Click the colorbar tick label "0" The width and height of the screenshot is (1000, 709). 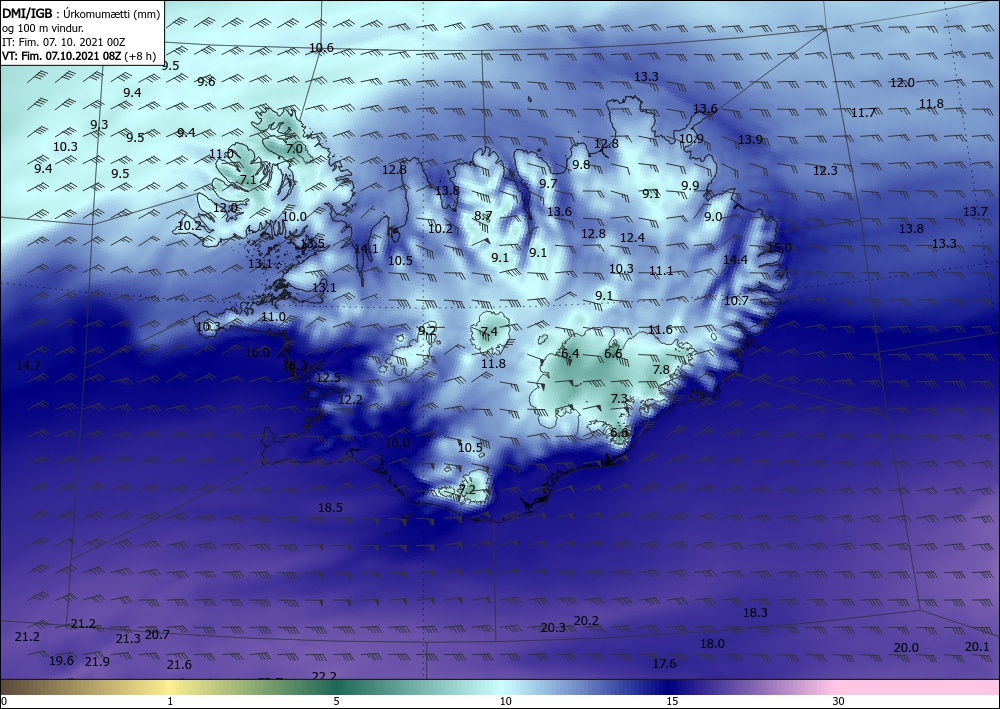click(4, 702)
